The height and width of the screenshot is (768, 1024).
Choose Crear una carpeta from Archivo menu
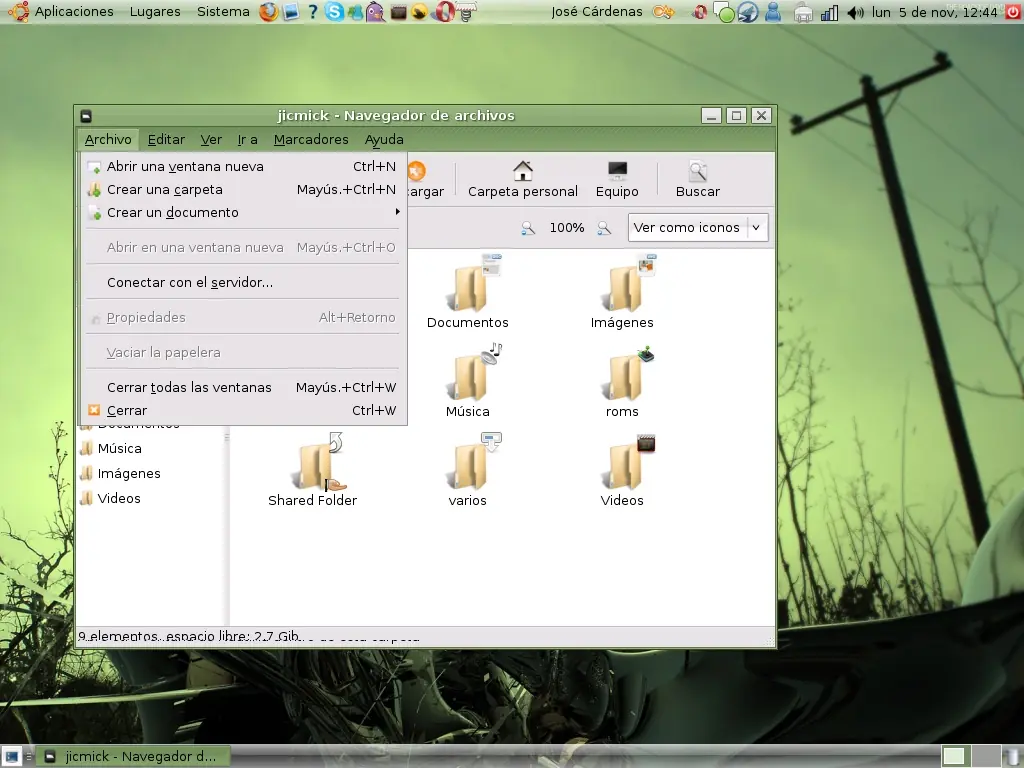click(x=242, y=189)
